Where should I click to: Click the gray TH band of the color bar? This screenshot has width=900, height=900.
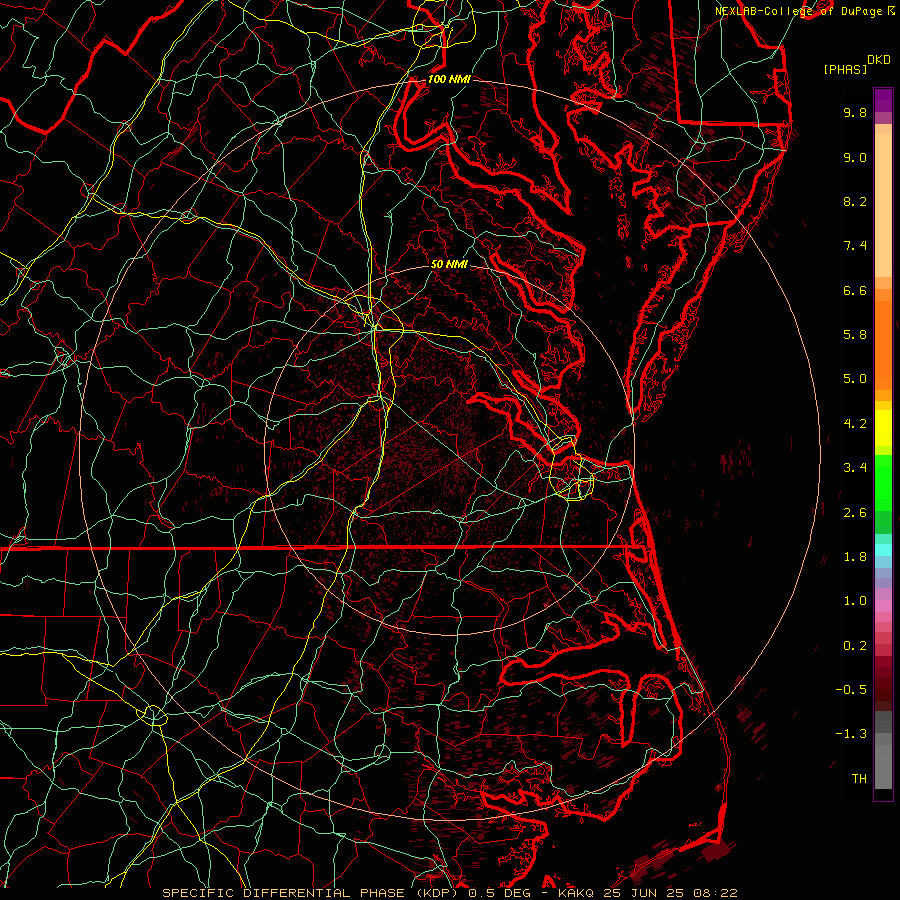883,763
